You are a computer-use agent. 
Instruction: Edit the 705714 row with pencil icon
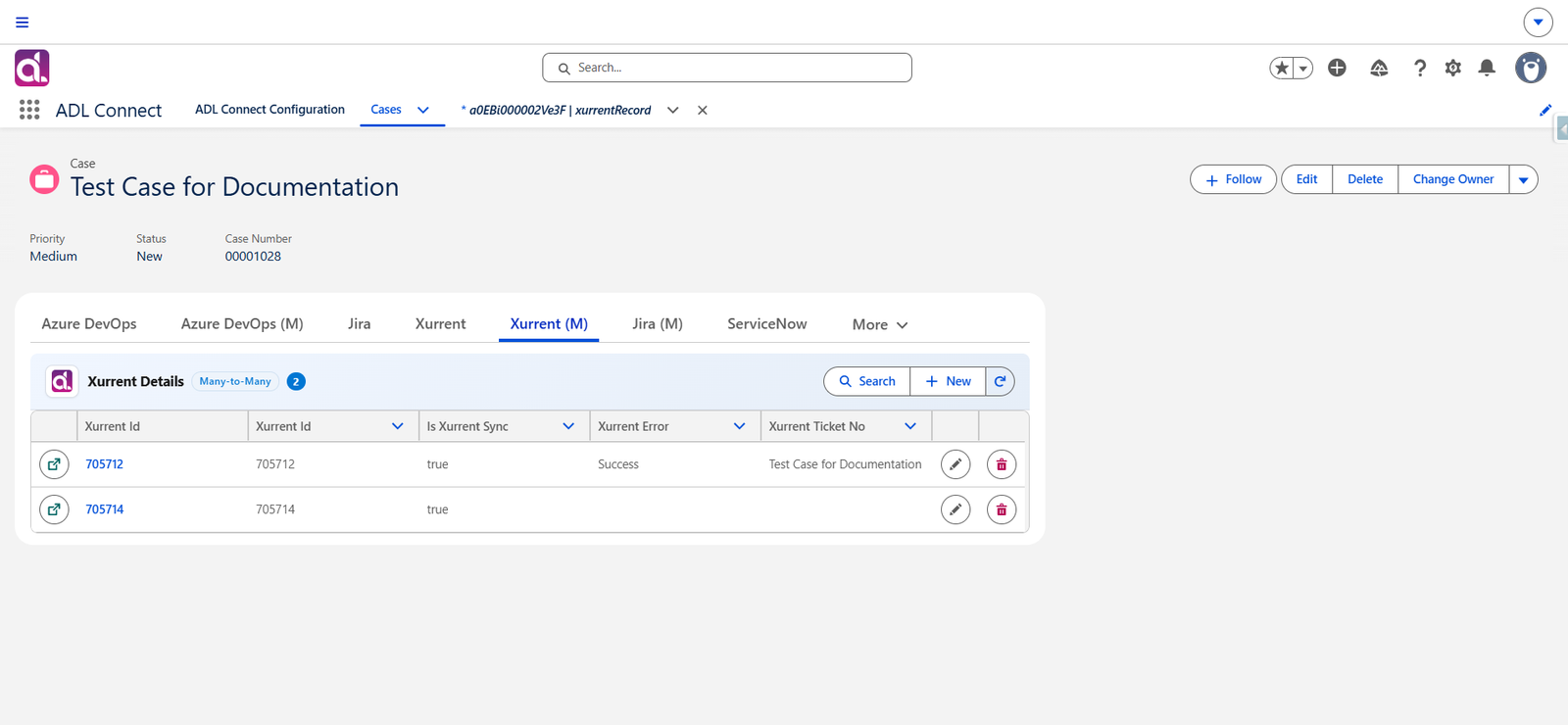tap(955, 509)
